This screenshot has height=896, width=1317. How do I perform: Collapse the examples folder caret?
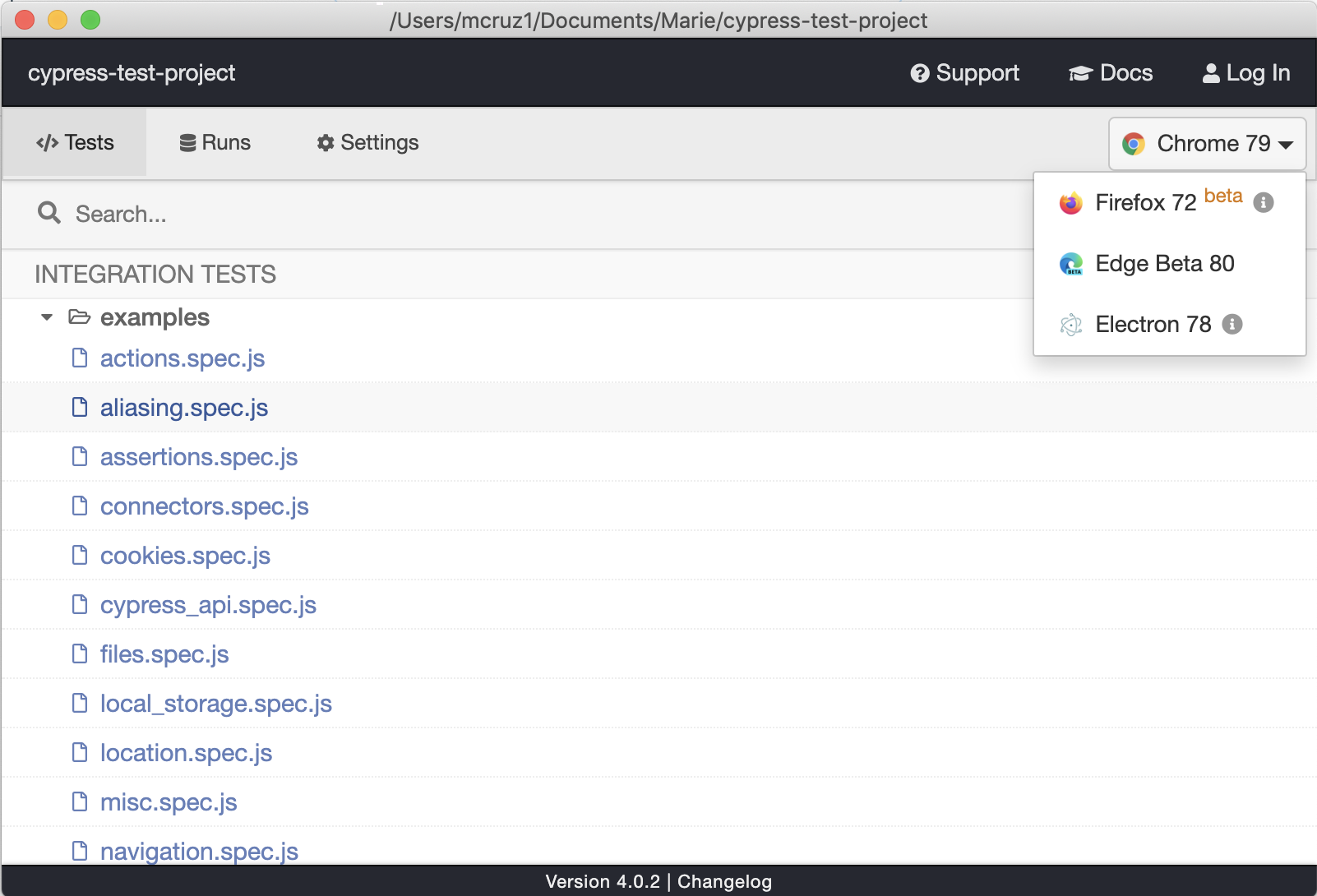click(47, 317)
